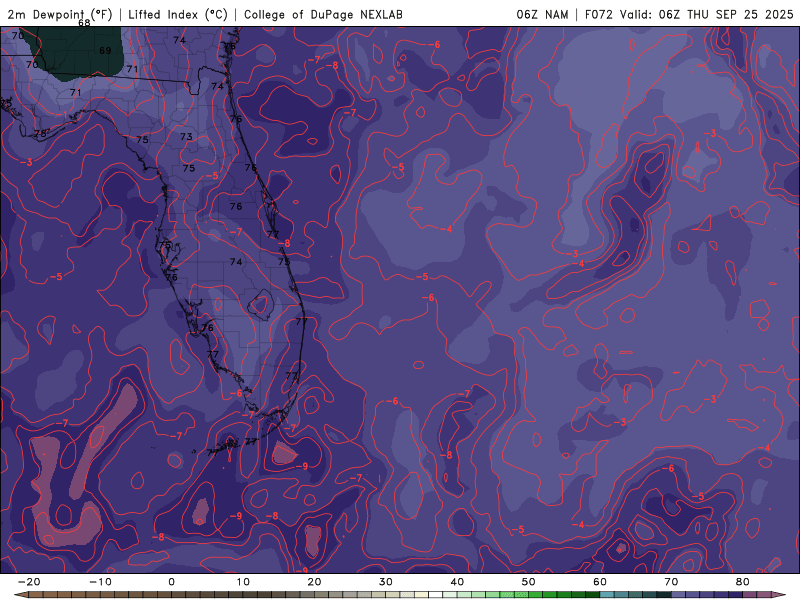Click the black 69 dewpoint value in the dark green area

pos(105,51)
